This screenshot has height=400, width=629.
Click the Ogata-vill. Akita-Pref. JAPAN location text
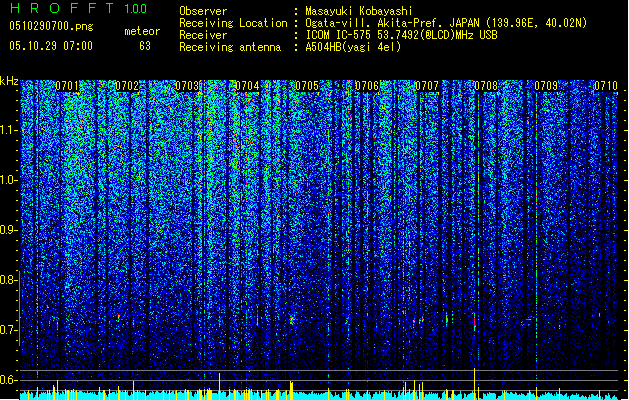tap(446, 23)
